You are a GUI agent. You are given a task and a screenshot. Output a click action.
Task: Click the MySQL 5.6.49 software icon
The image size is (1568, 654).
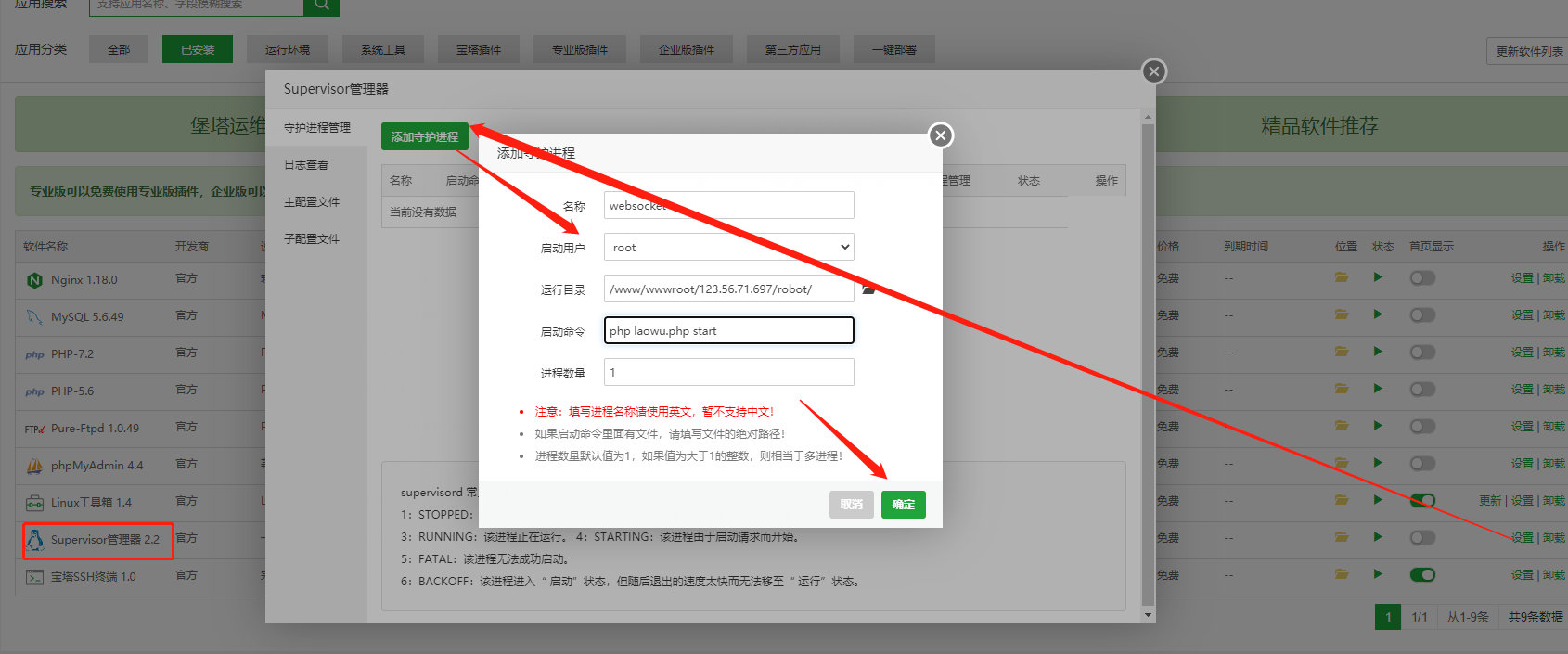pos(34,317)
